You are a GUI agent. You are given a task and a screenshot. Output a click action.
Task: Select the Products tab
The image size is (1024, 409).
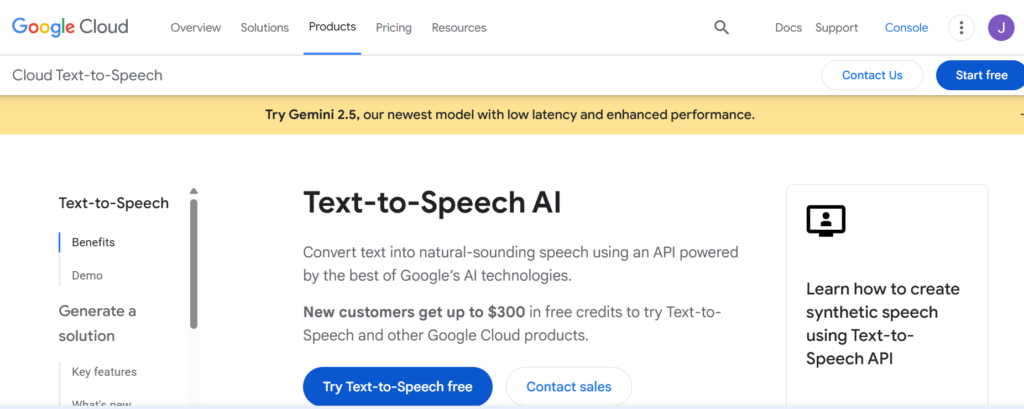coord(332,27)
